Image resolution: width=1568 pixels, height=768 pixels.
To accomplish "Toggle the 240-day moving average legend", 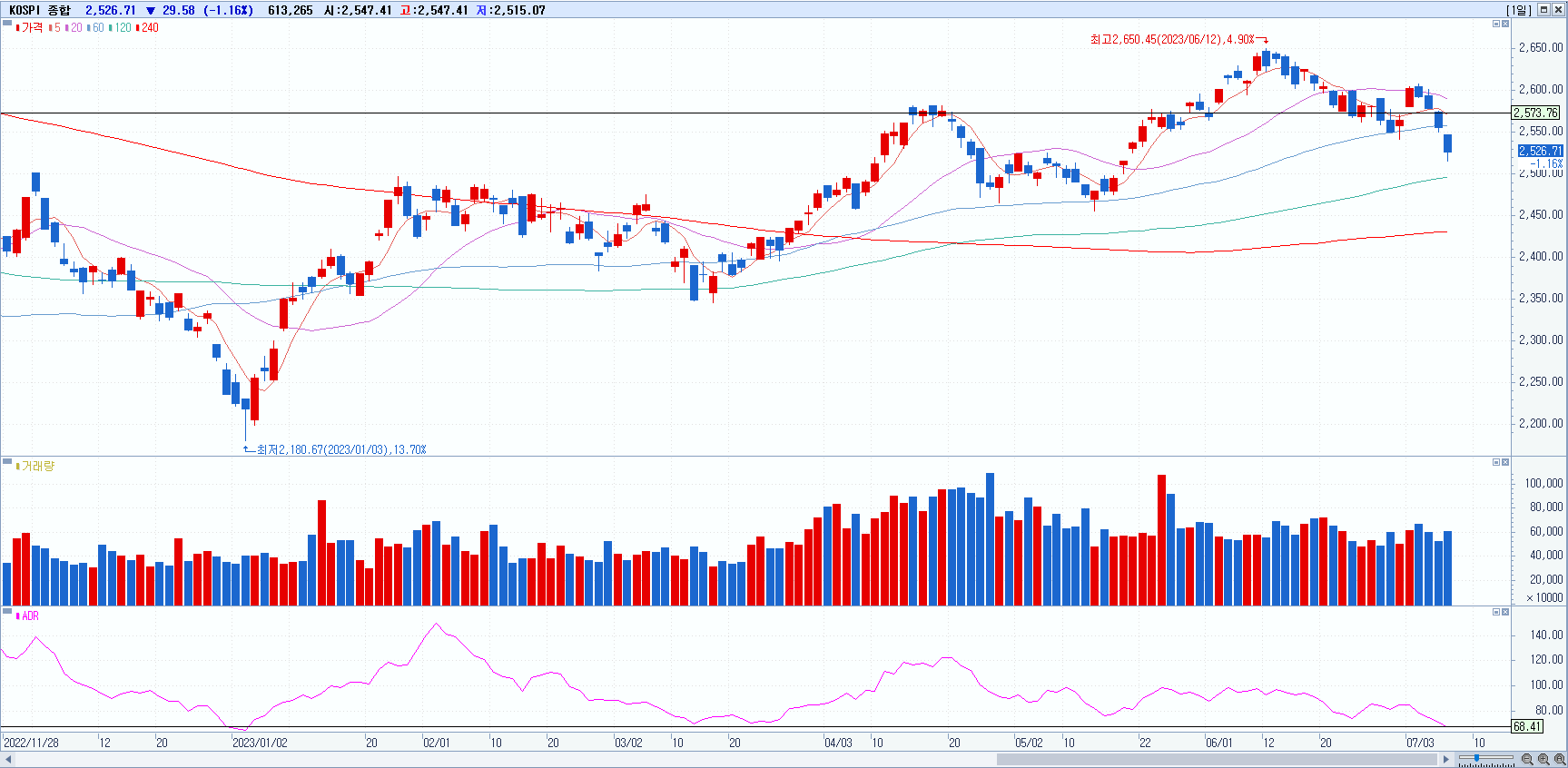I will [x=147, y=28].
